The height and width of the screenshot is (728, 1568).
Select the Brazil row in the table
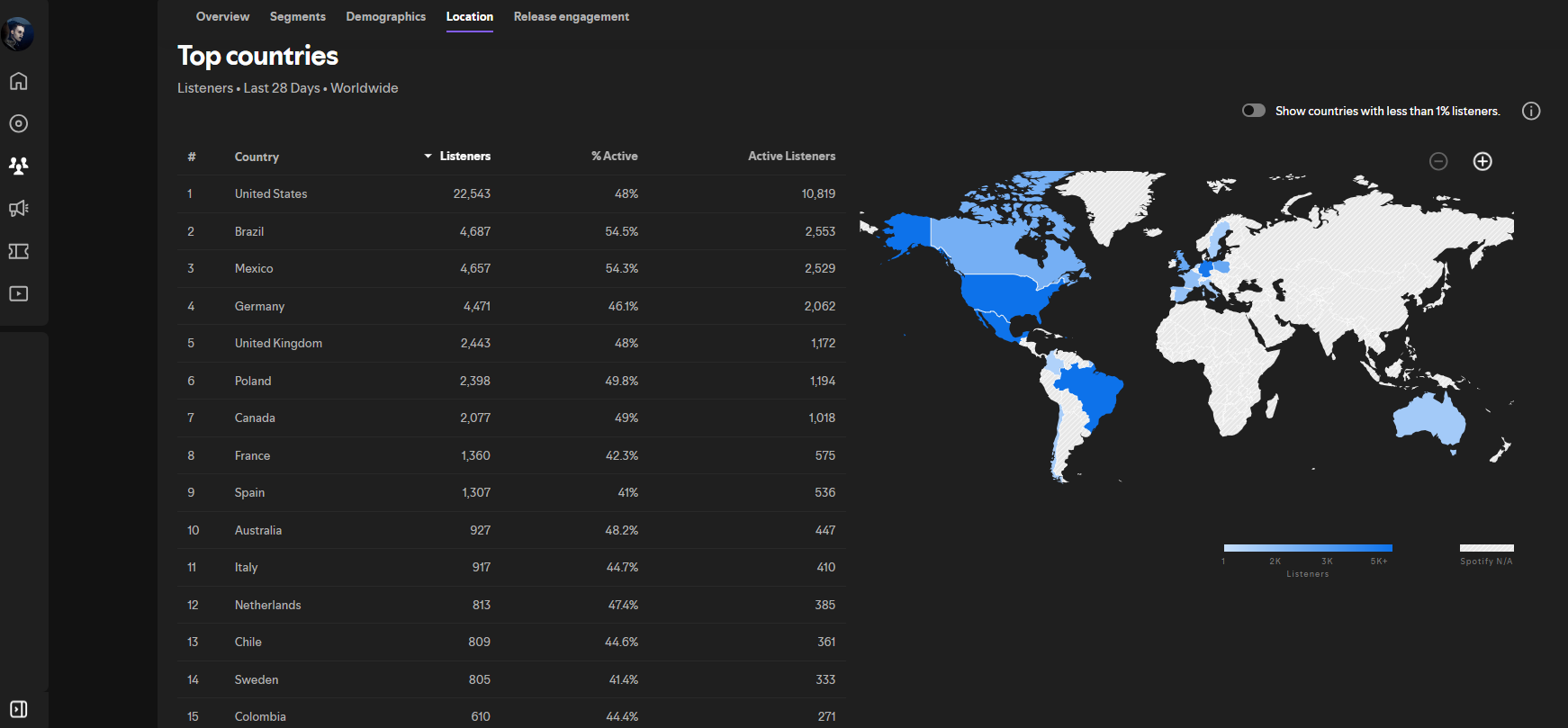(x=511, y=231)
